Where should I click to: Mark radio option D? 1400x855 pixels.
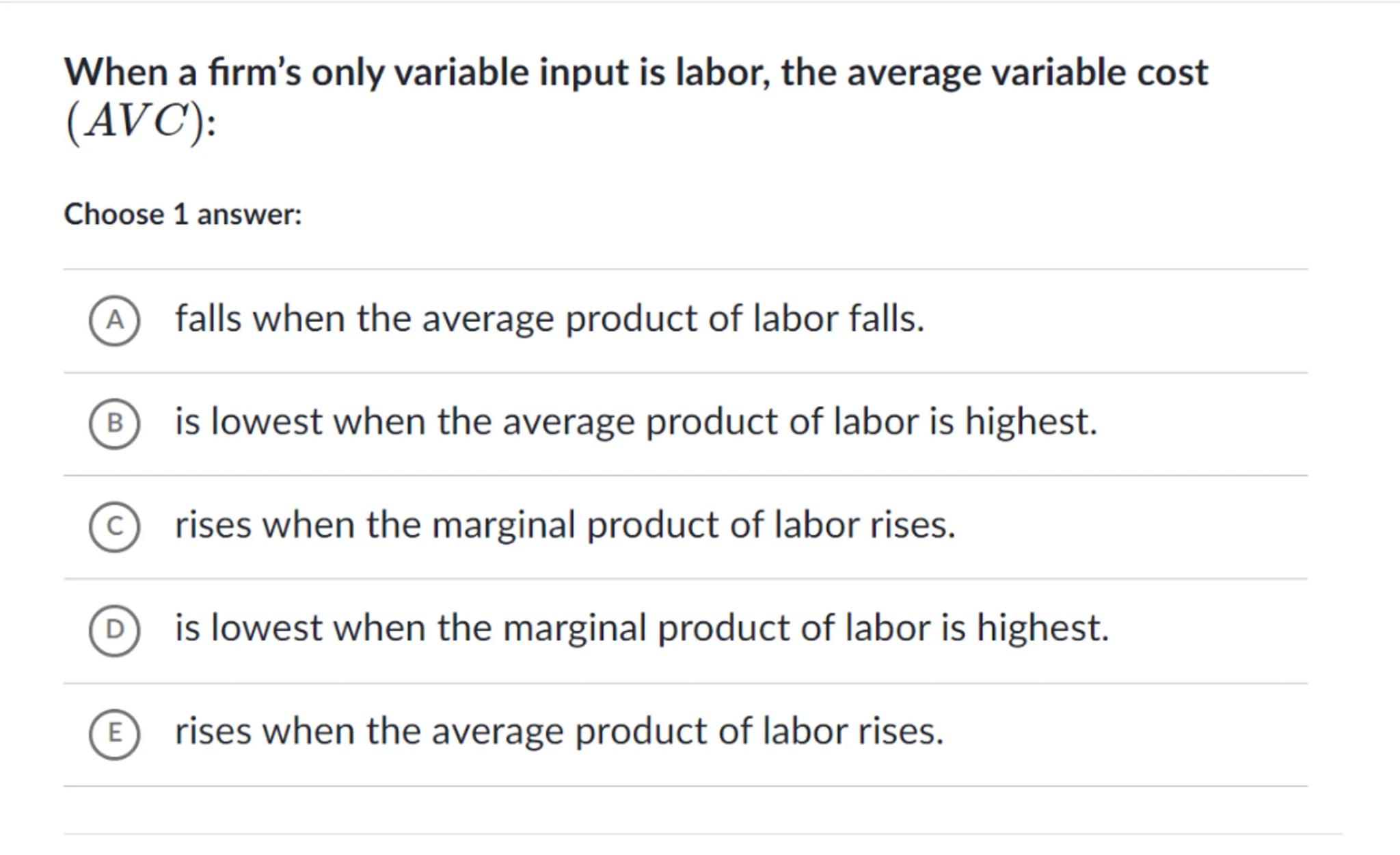coord(115,630)
